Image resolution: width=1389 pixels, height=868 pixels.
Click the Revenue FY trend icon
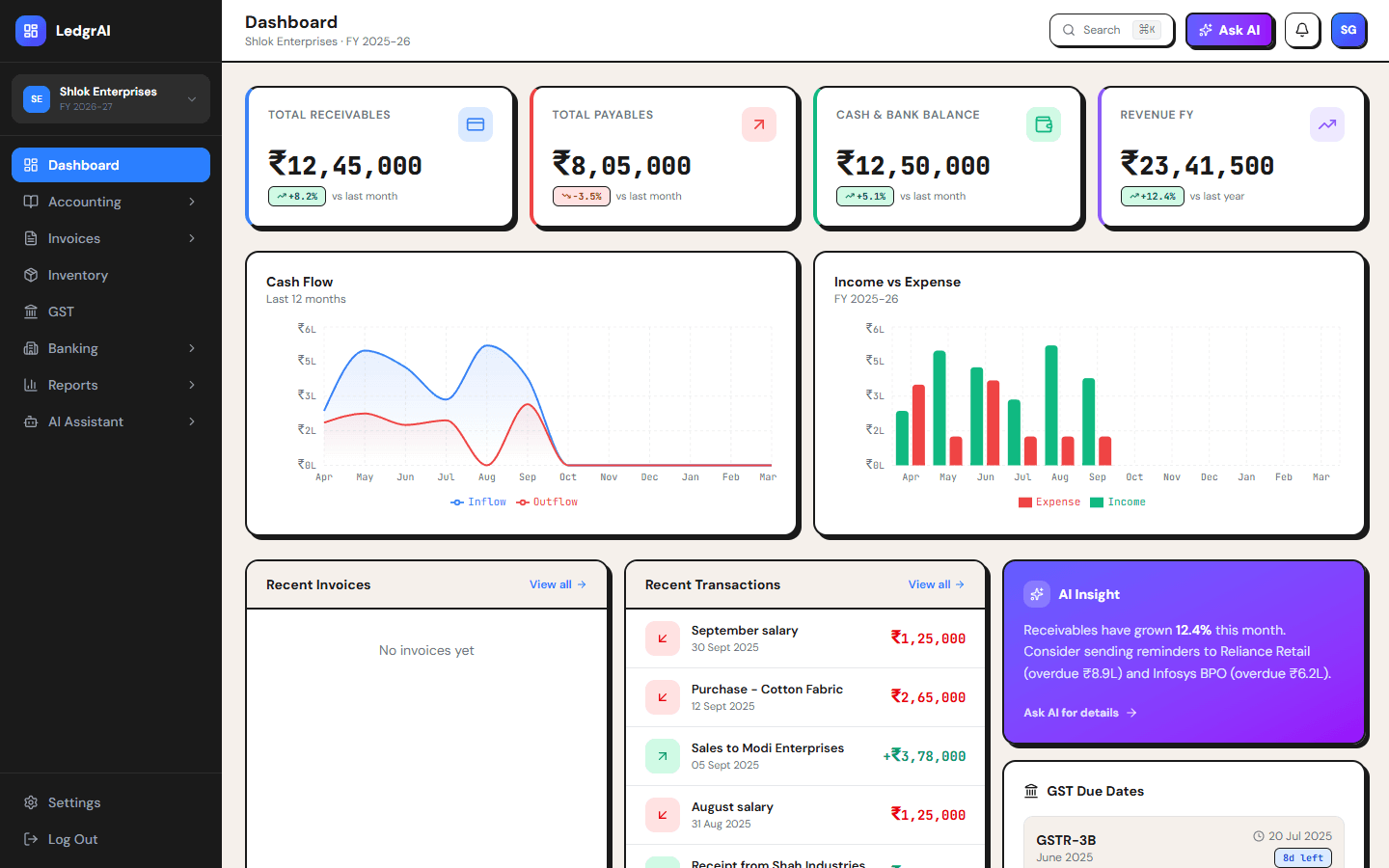pyautogui.click(x=1327, y=124)
